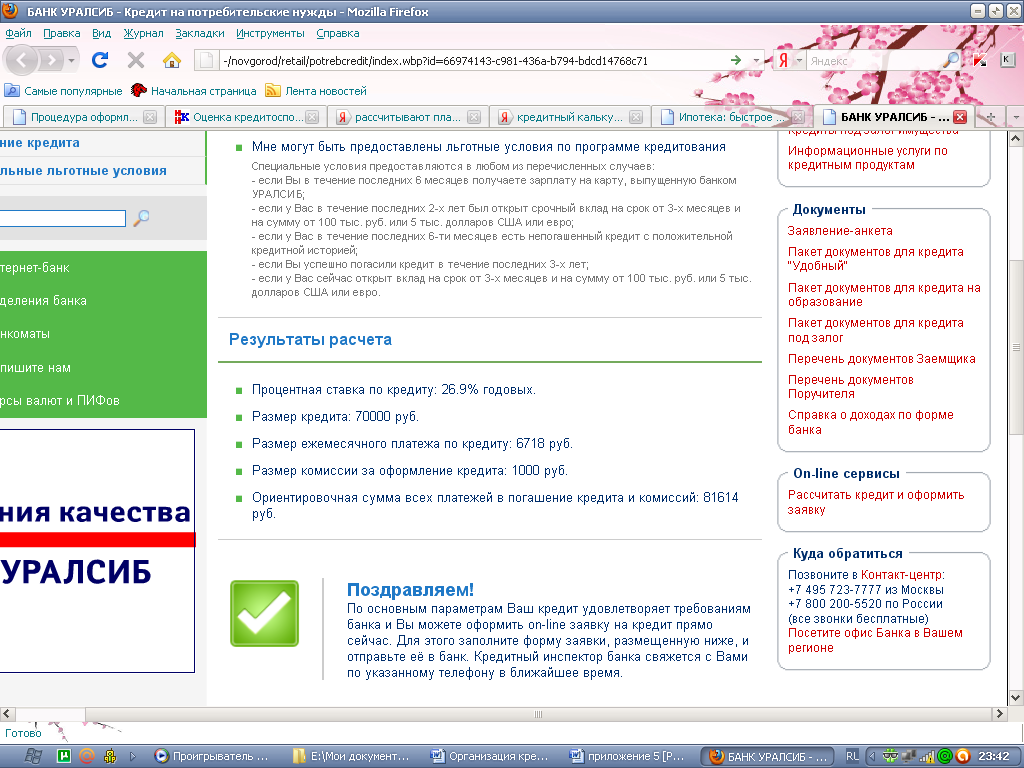Click the Самые популярные bookmark
This screenshot has width=1024, height=768.
pos(63,91)
